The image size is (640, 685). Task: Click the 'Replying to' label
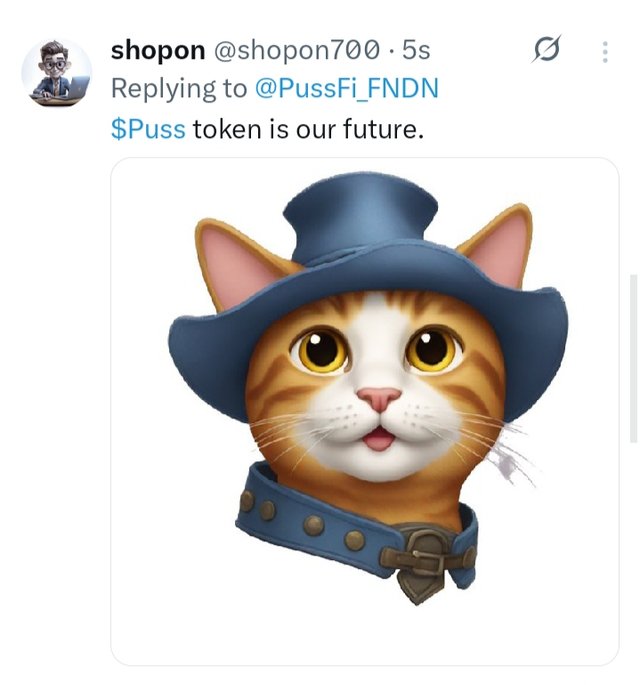(179, 89)
